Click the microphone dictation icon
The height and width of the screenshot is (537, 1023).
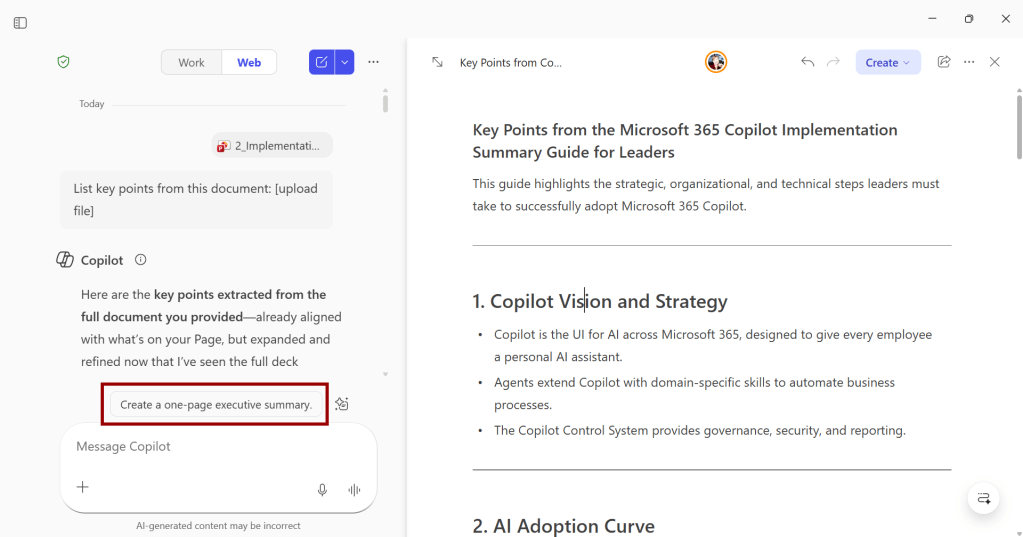(x=322, y=490)
